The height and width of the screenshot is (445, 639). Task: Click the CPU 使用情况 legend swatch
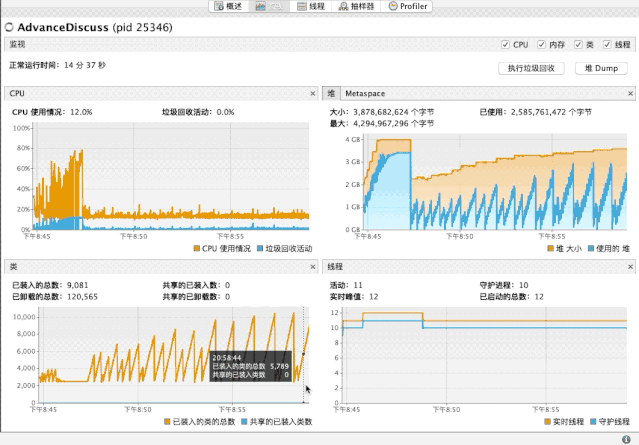[x=197, y=249]
